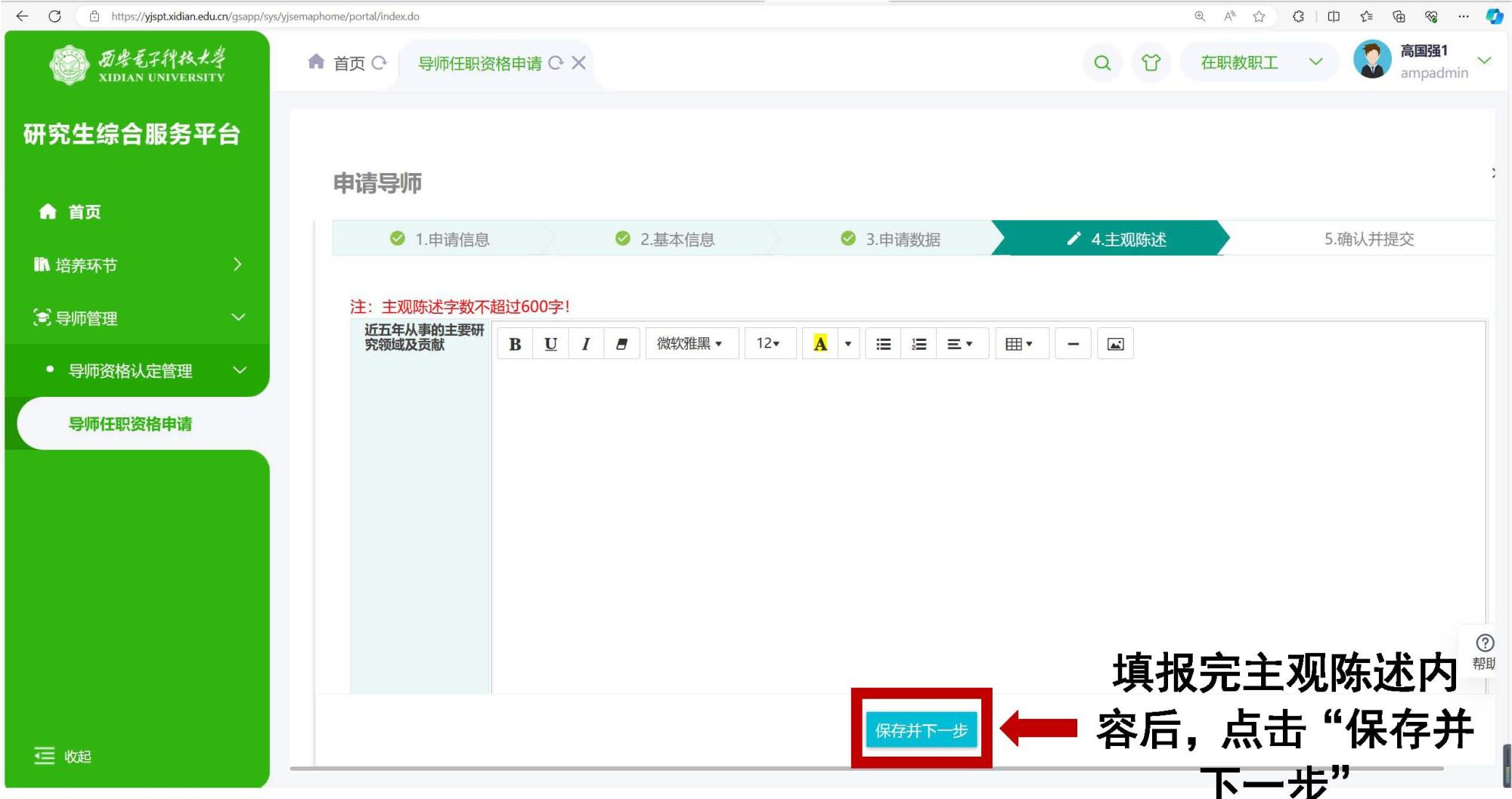Open the 微软雅黑 font family dropdown
The height and width of the screenshot is (799, 1512).
[690, 344]
